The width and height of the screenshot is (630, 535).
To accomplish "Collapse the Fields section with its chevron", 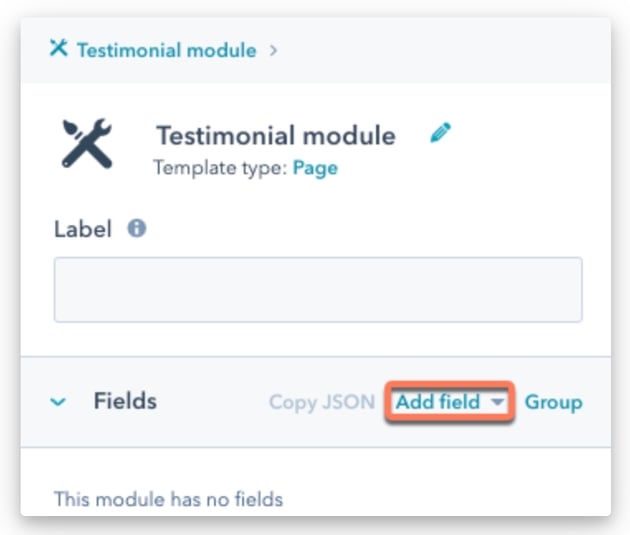I will pos(59,402).
